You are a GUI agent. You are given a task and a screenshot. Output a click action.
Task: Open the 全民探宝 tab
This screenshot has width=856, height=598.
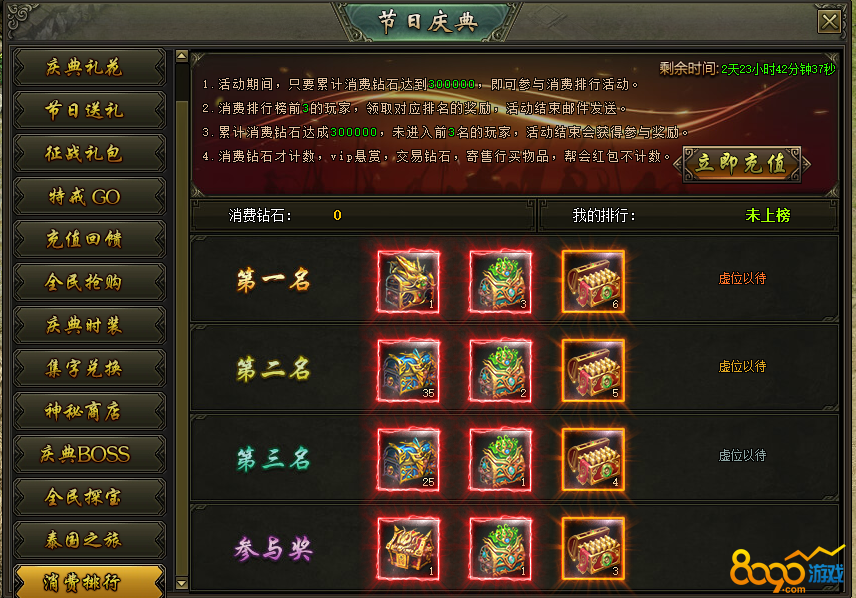pyautogui.click(x=89, y=497)
